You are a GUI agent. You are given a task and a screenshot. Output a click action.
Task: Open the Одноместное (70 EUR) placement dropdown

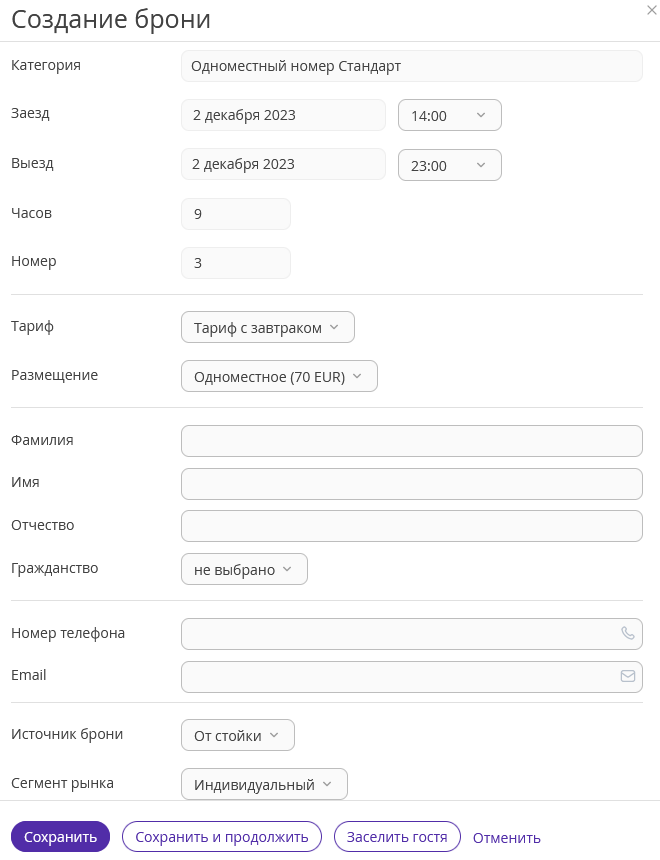coord(279,376)
